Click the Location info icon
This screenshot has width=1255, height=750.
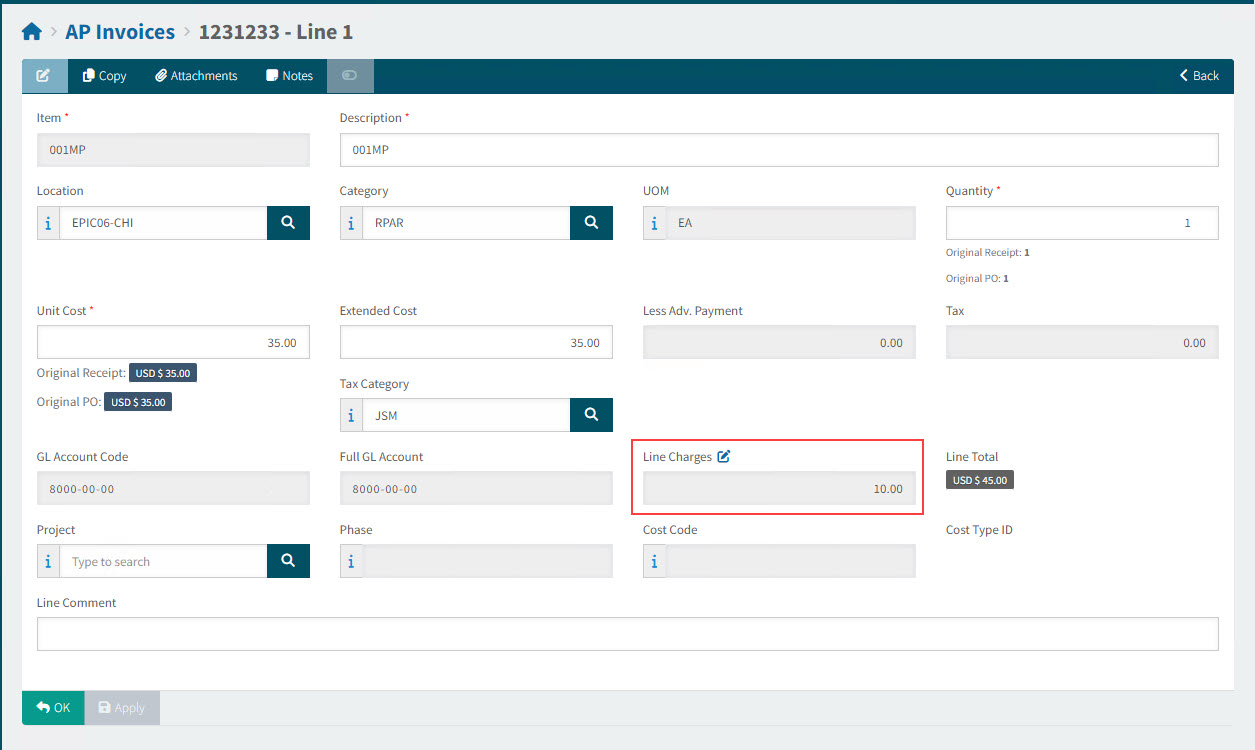[x=48, y=223]
